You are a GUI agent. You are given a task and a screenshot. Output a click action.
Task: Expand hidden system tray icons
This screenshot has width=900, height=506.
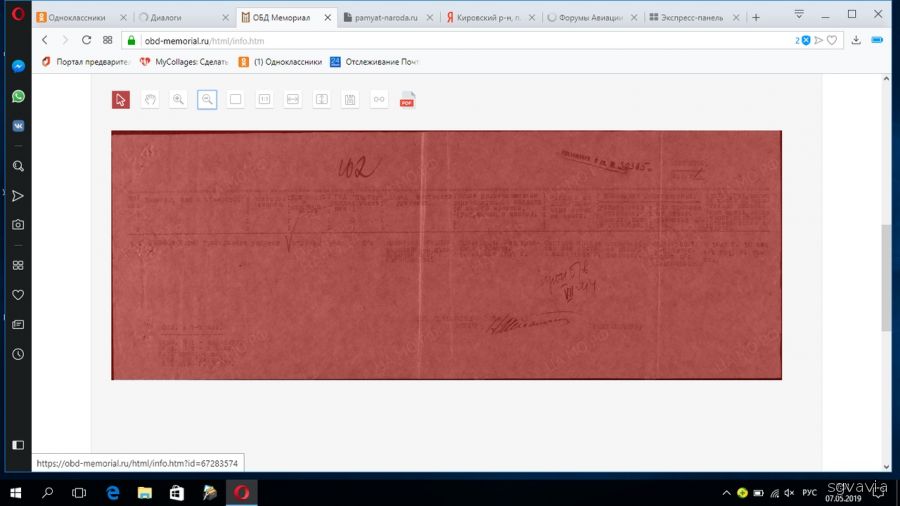(x=726, y=493)
